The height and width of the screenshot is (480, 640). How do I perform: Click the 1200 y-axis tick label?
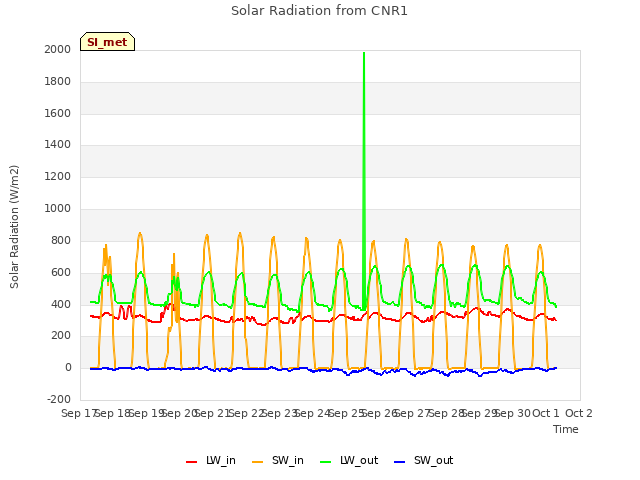click(x=58, y=176)
